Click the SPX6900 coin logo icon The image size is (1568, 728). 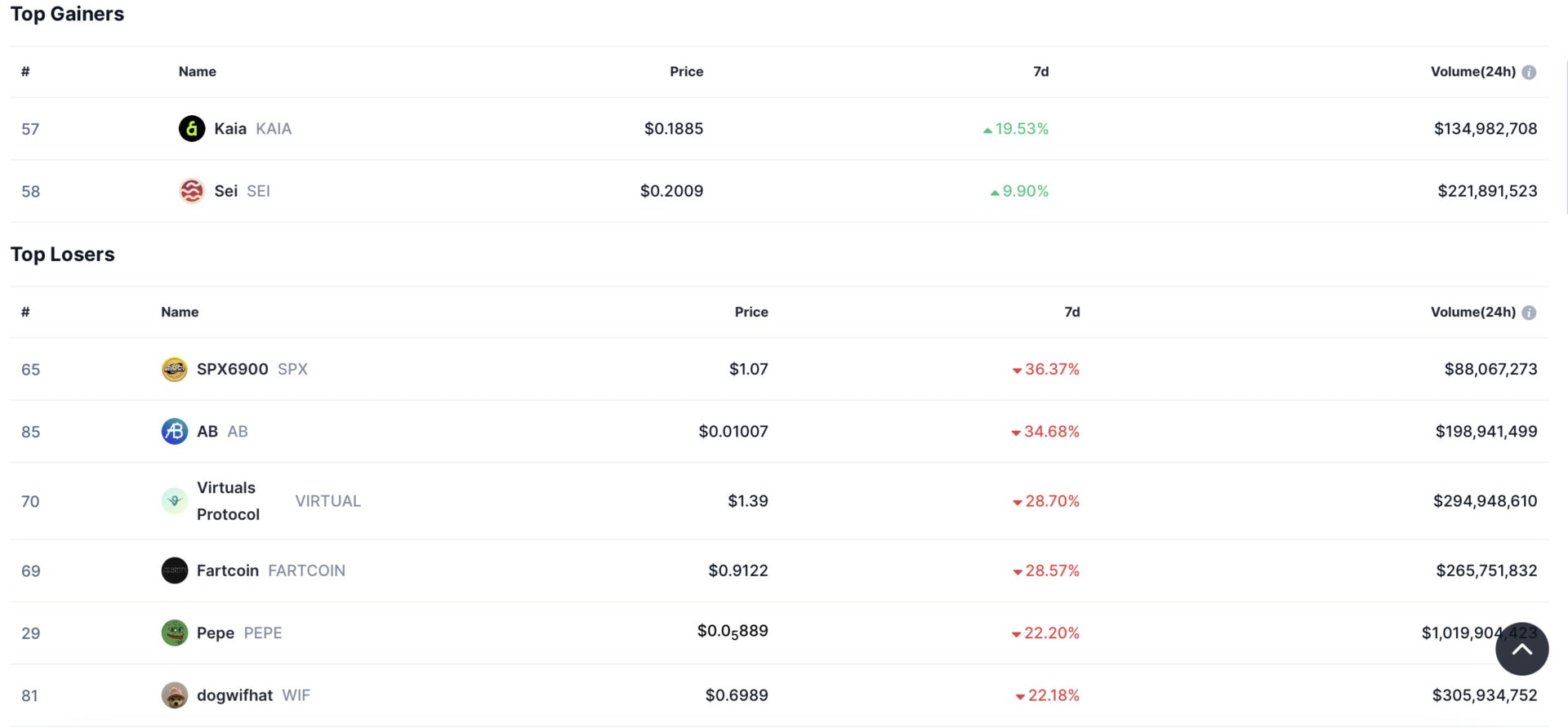click(x=175, y=369)
